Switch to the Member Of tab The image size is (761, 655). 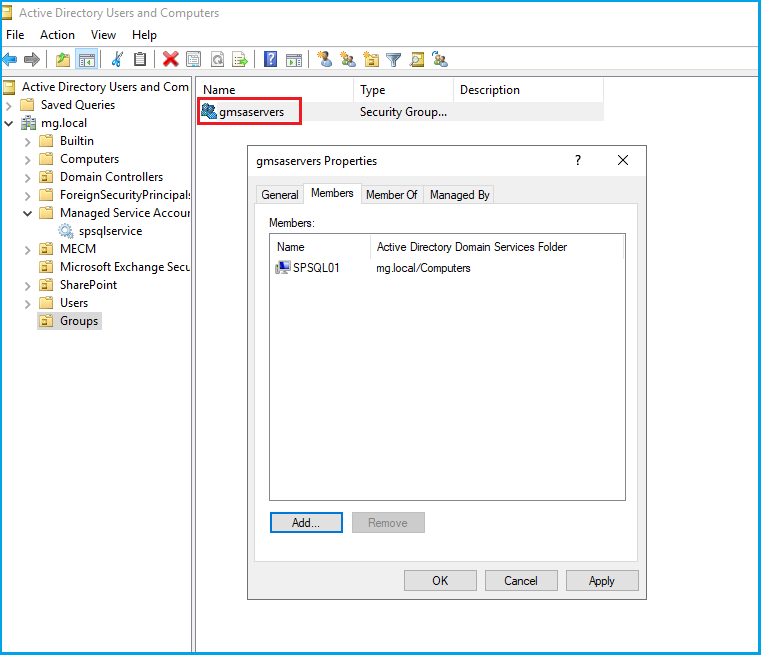coord(391,195)
